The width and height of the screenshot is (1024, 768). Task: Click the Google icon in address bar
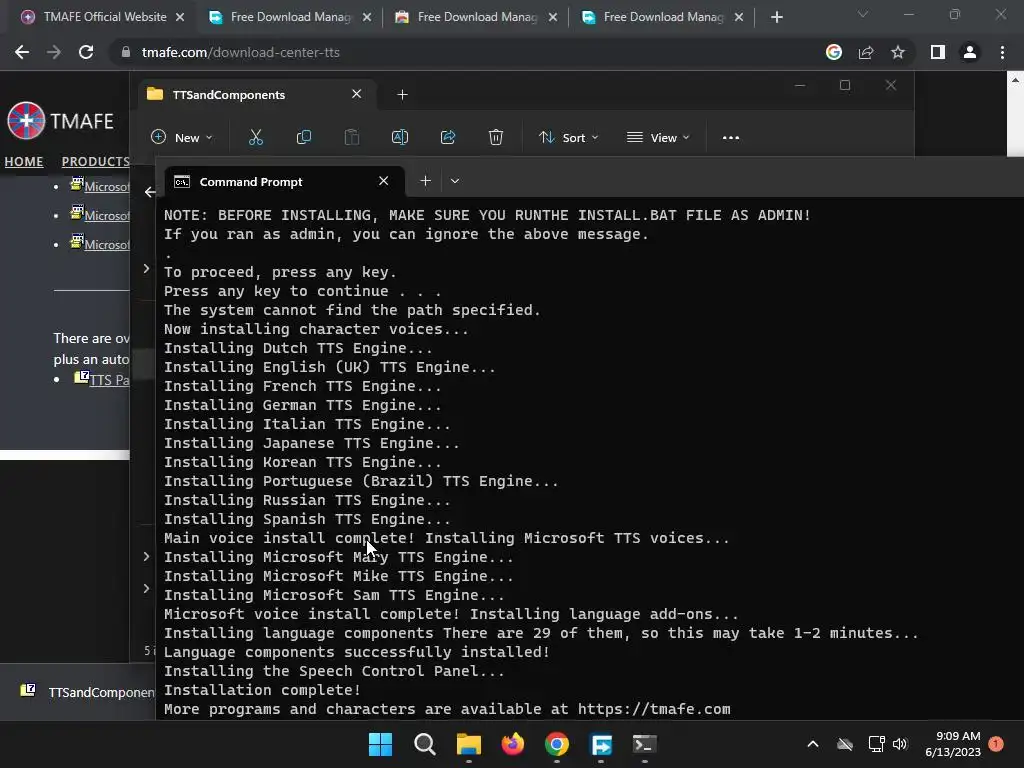(834, 52)
